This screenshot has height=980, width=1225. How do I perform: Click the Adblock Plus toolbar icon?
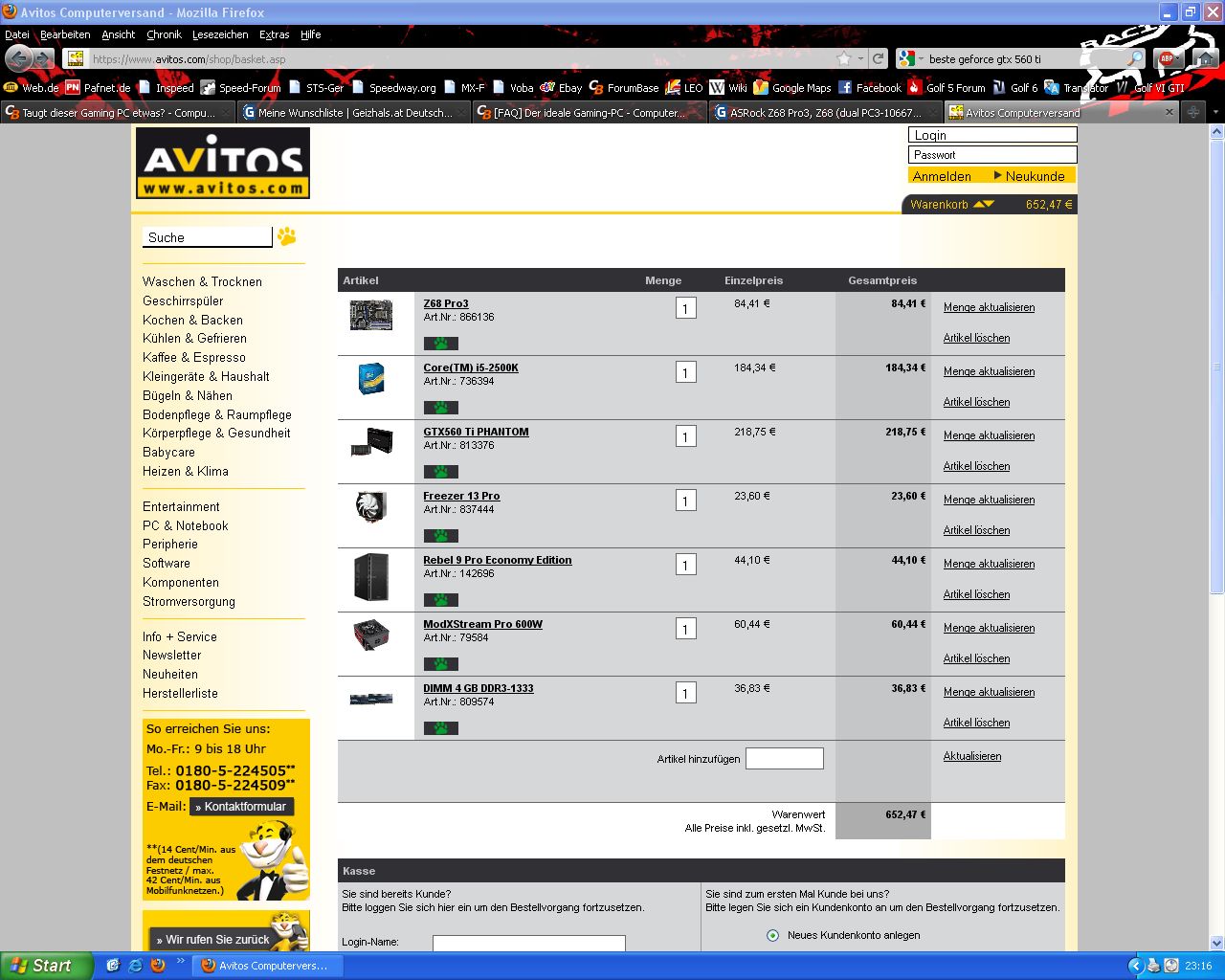1166,58
